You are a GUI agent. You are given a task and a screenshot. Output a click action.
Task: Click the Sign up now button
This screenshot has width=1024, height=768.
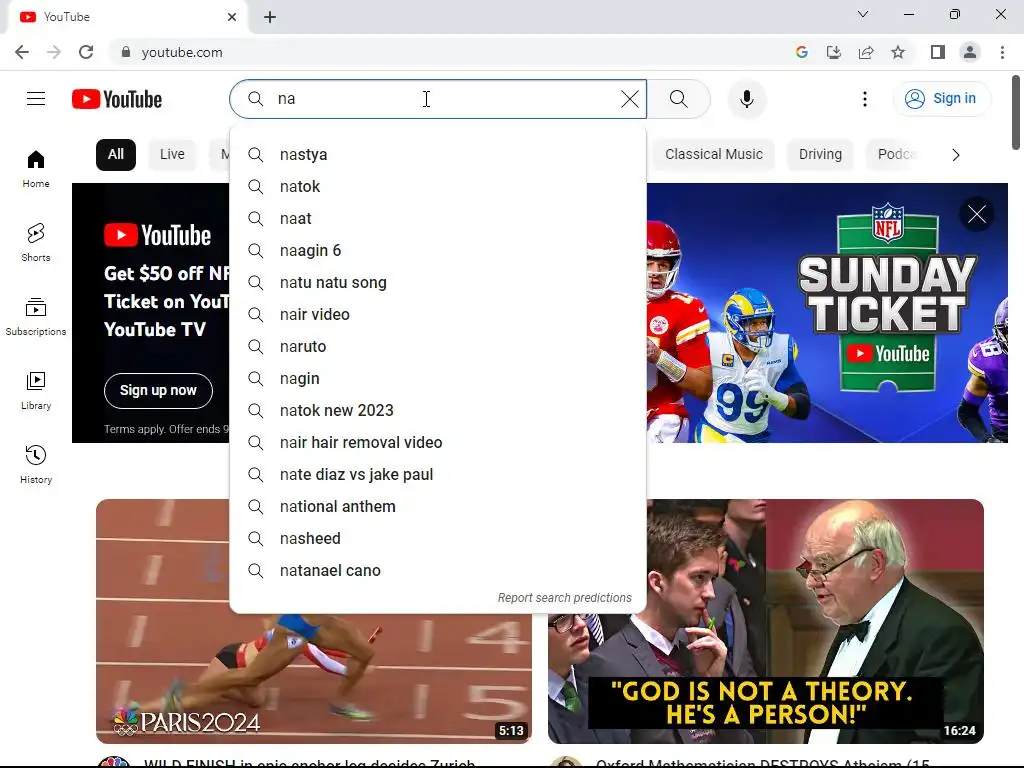point(158,391)
